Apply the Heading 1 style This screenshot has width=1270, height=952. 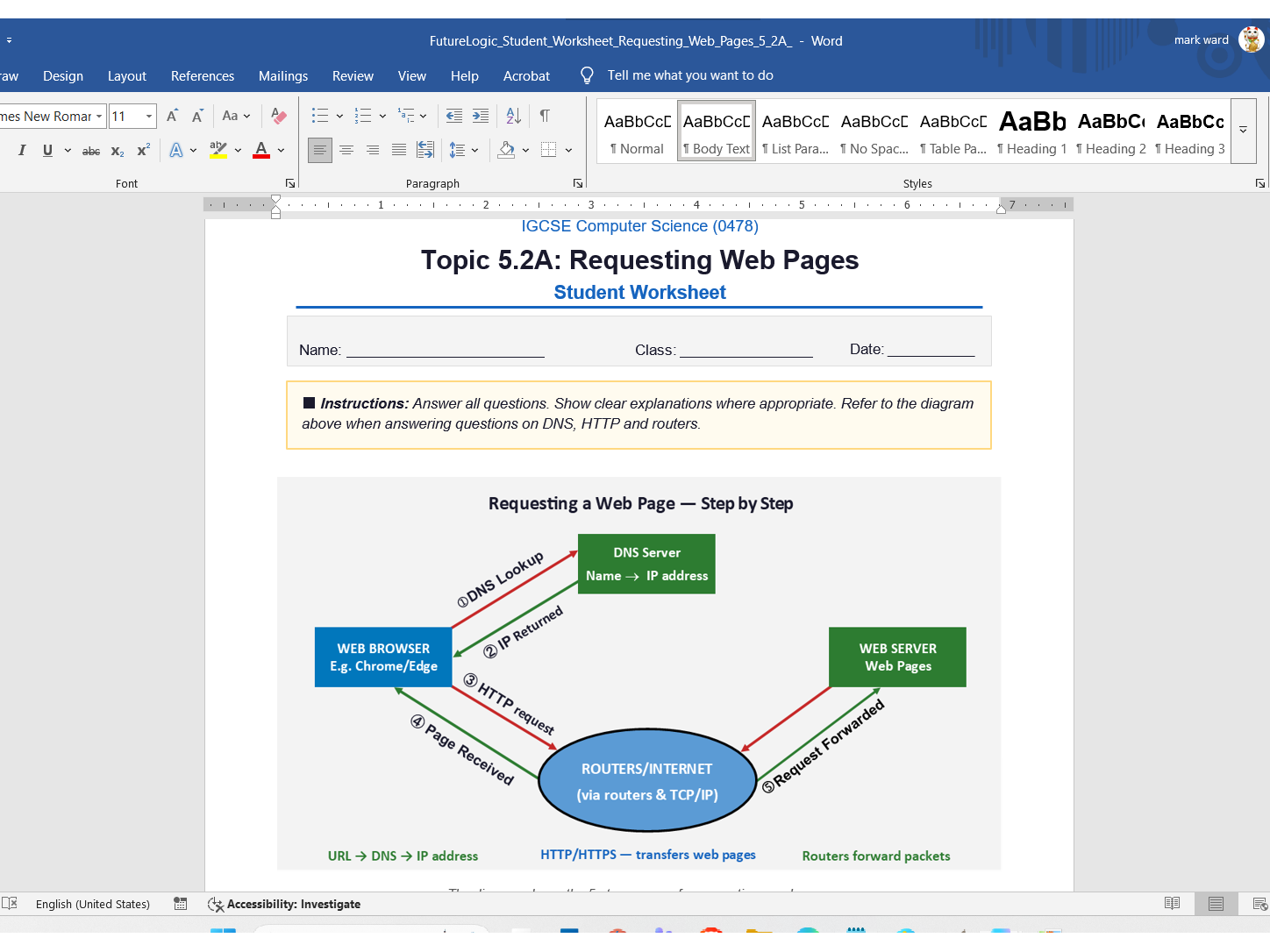[1032, 131]
